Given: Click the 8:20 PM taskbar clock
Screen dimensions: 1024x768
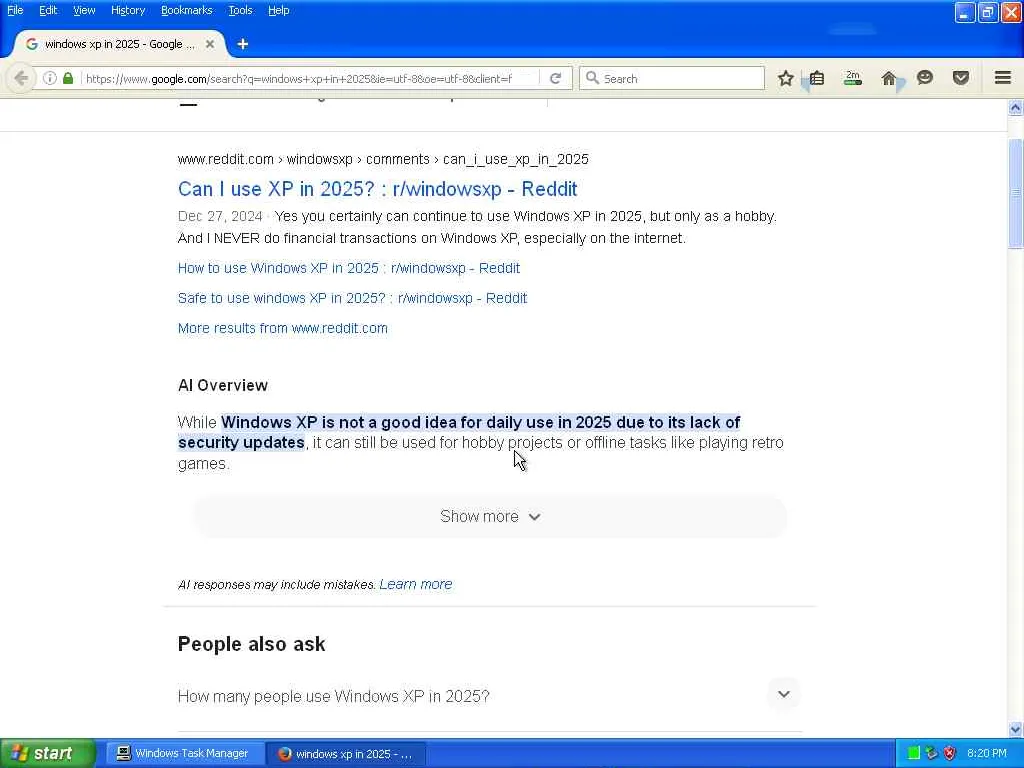Looking at the screenshot, I should pyautogui.click(x=986, y=753).
